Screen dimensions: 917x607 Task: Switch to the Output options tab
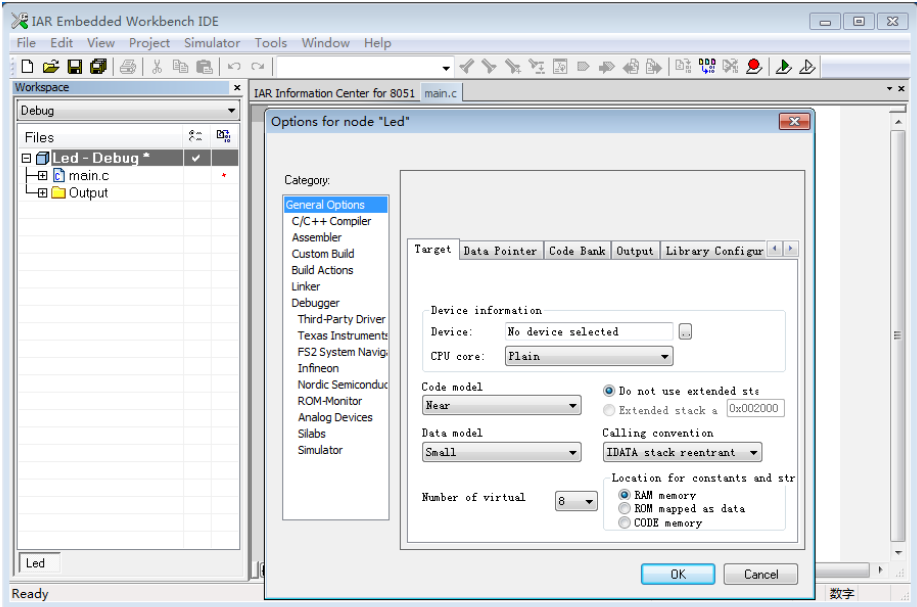point(635,250)
